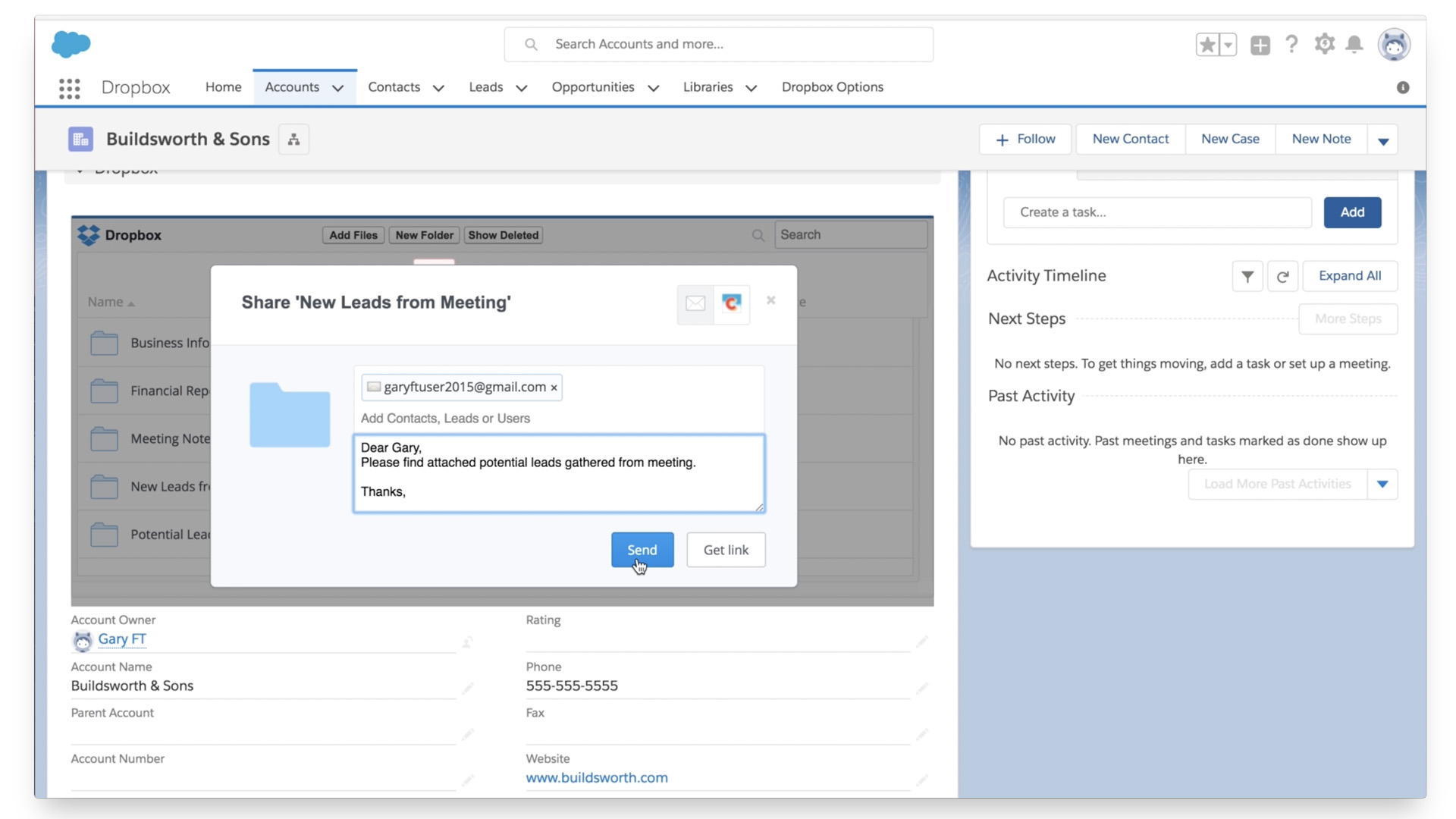Image resolution: width=1456 pixels, height=819 pixels.
Task: Sort the Dropbox list by Name column
Action: coord(111,302)
